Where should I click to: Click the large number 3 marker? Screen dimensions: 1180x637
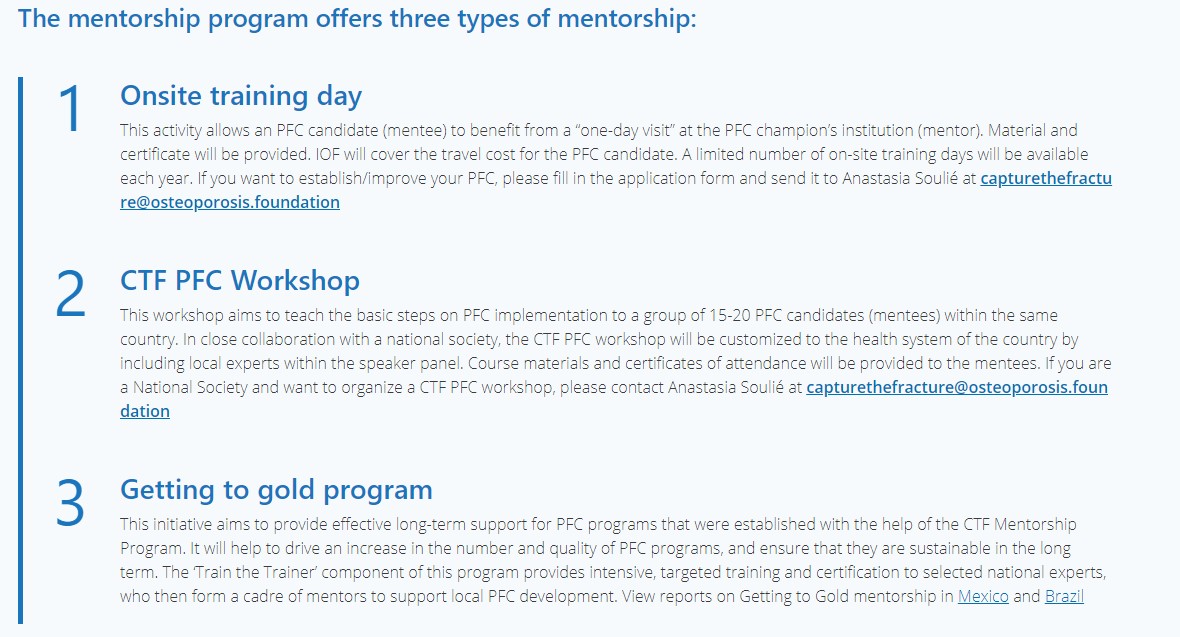pyautogui.click(x=70, y=503)
